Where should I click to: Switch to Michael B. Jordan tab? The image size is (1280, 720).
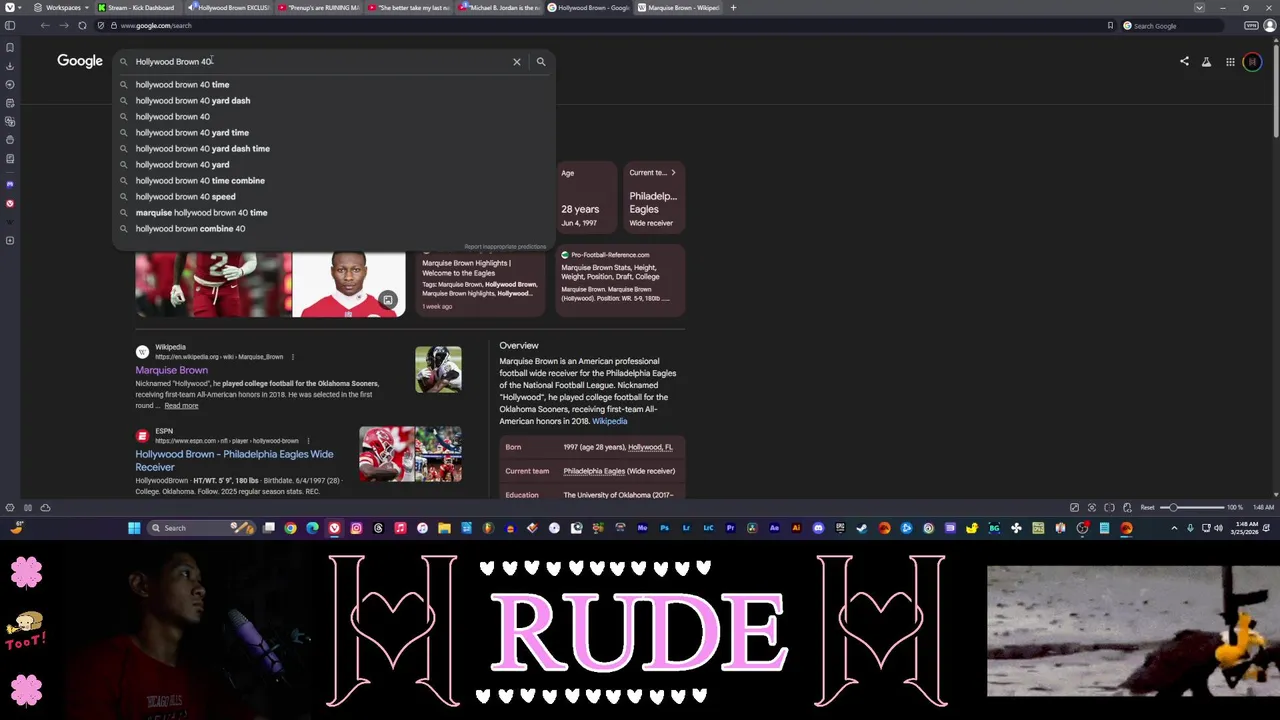pyautogui.click(x=498, y=7)
